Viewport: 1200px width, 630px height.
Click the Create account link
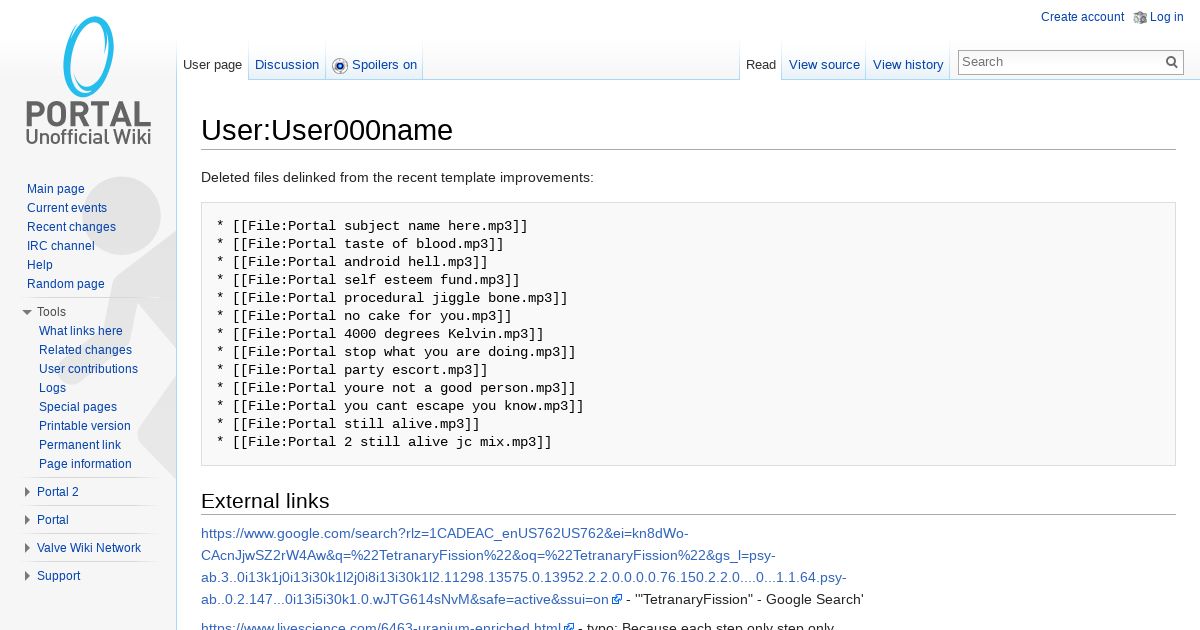[1082, 17]
